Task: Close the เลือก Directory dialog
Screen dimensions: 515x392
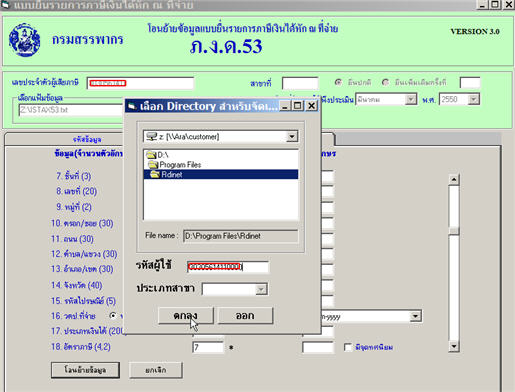Action: click(x=311, y=106)
